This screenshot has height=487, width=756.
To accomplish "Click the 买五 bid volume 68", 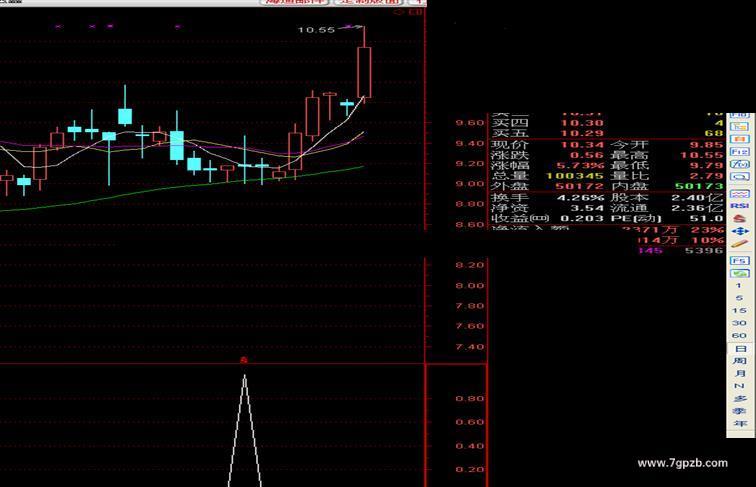I will pos(714,133).
